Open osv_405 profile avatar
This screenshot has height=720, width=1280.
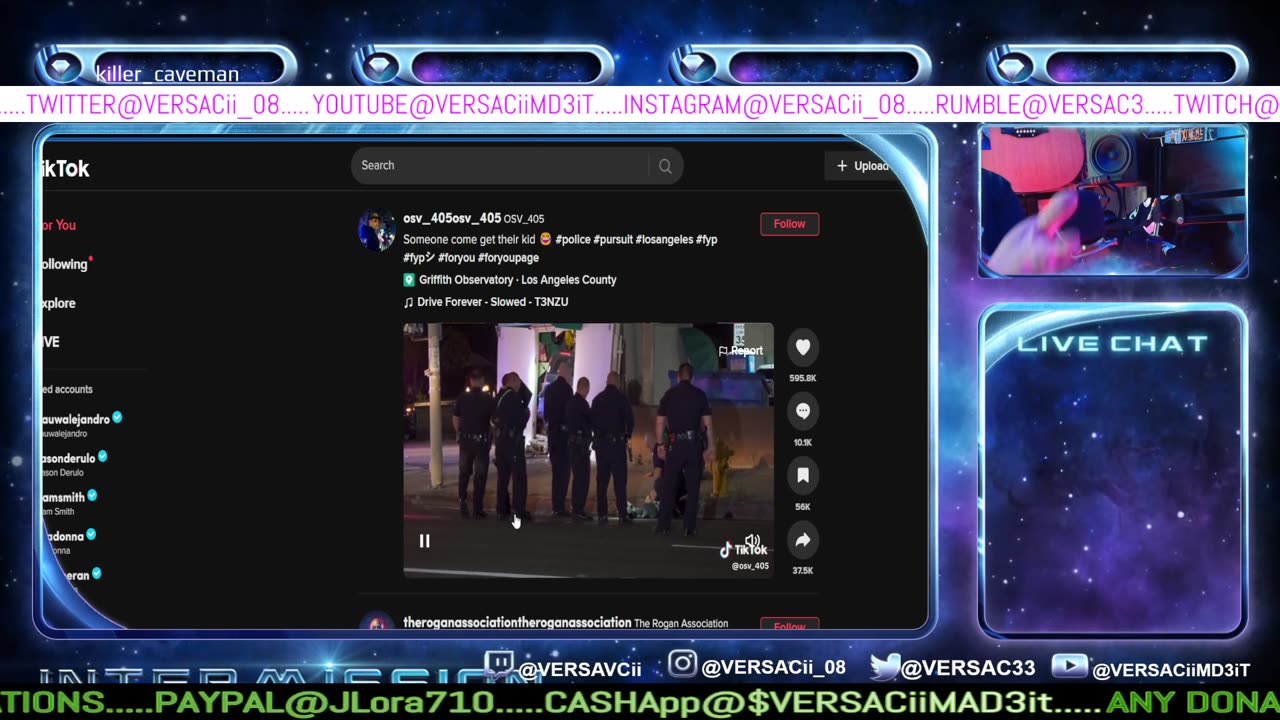click(377, 230)
